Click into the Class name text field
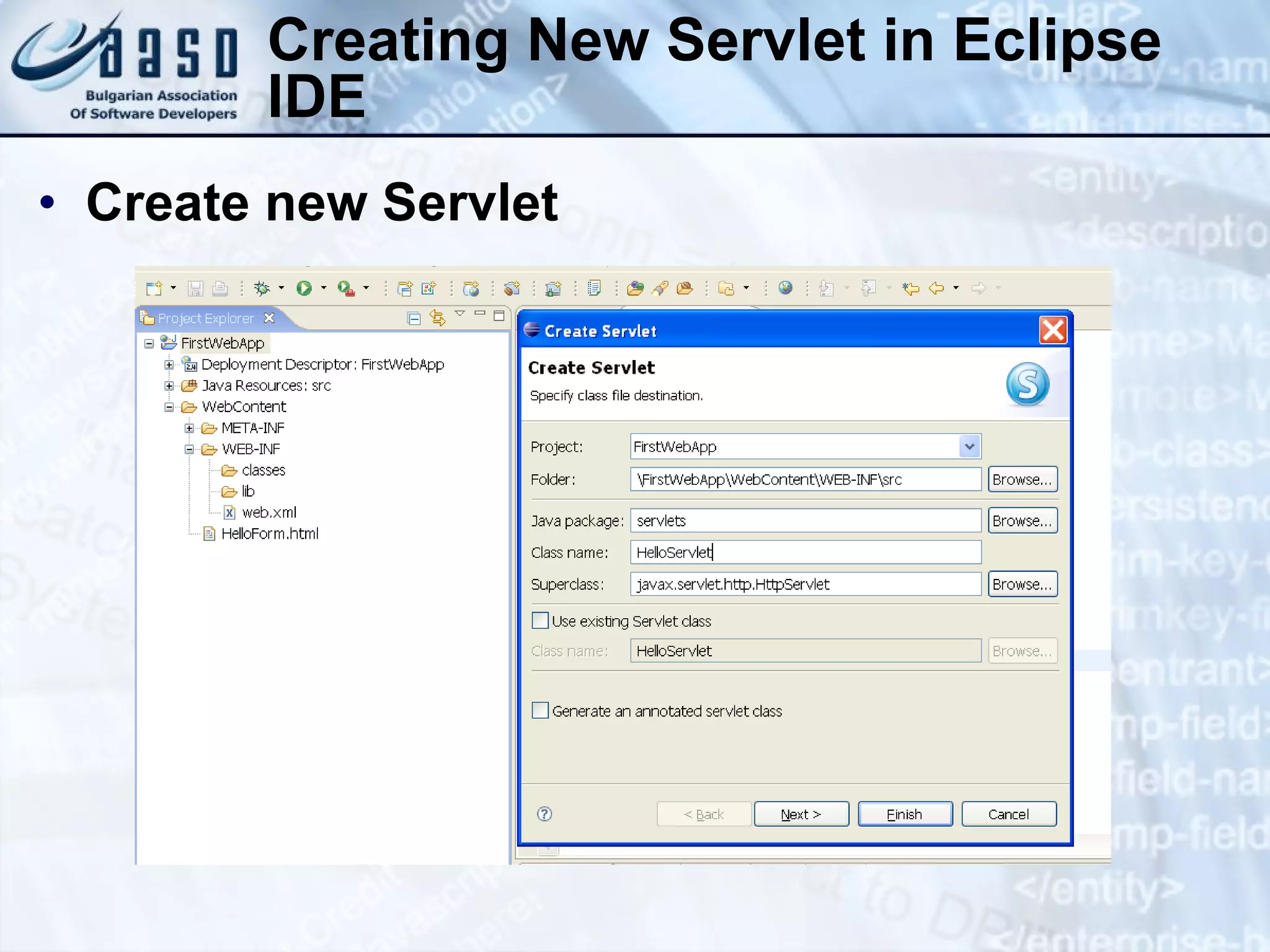This screenshot has height=952, width=1270. (805, 552)
